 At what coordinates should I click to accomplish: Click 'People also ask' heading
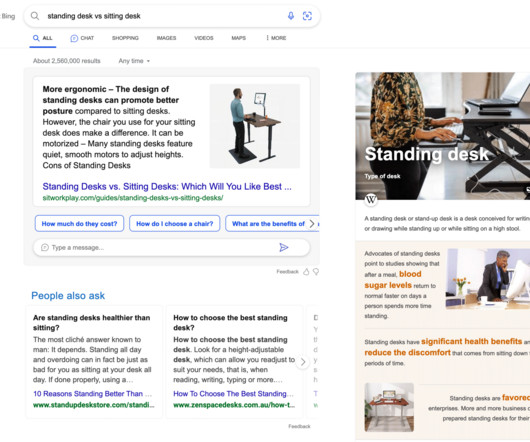tap(68, 296)
